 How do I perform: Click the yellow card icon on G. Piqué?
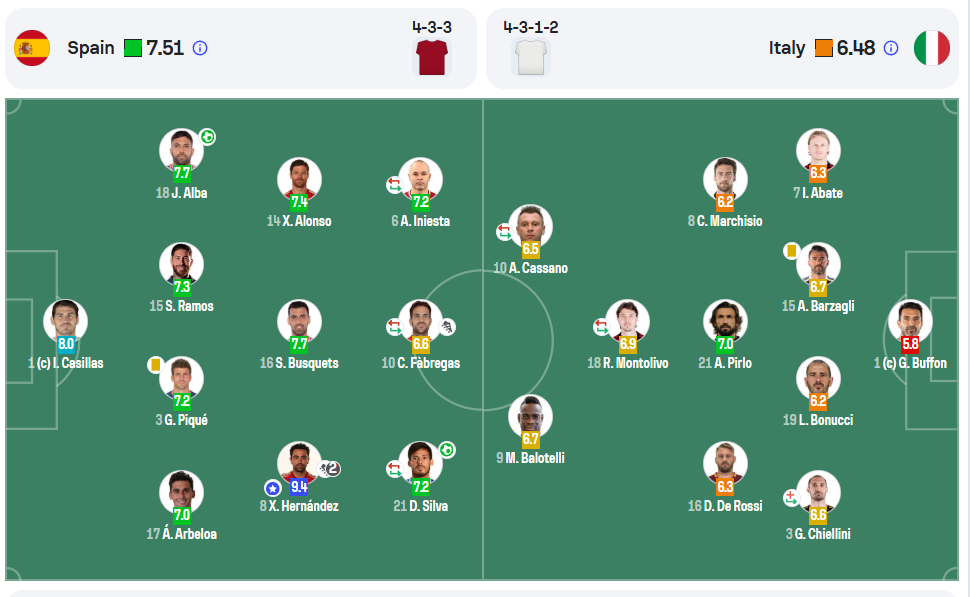155,365
